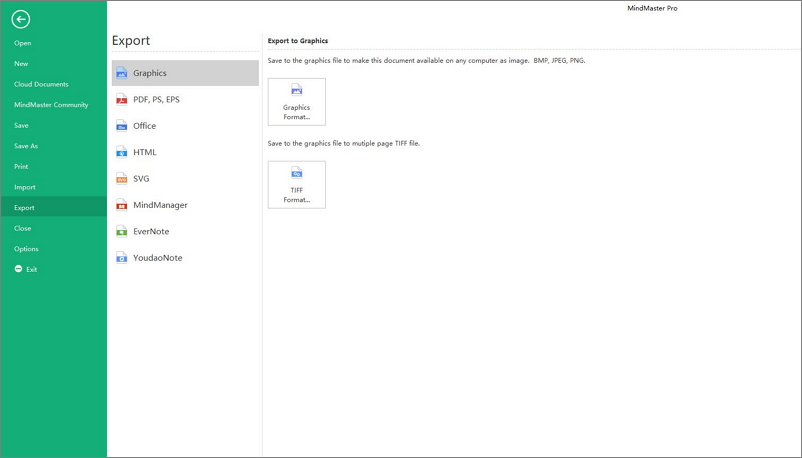This screenshot has width=802, height=458.
Task: Click the PDF, PS, EPS icon
Action: pos(122,99)
